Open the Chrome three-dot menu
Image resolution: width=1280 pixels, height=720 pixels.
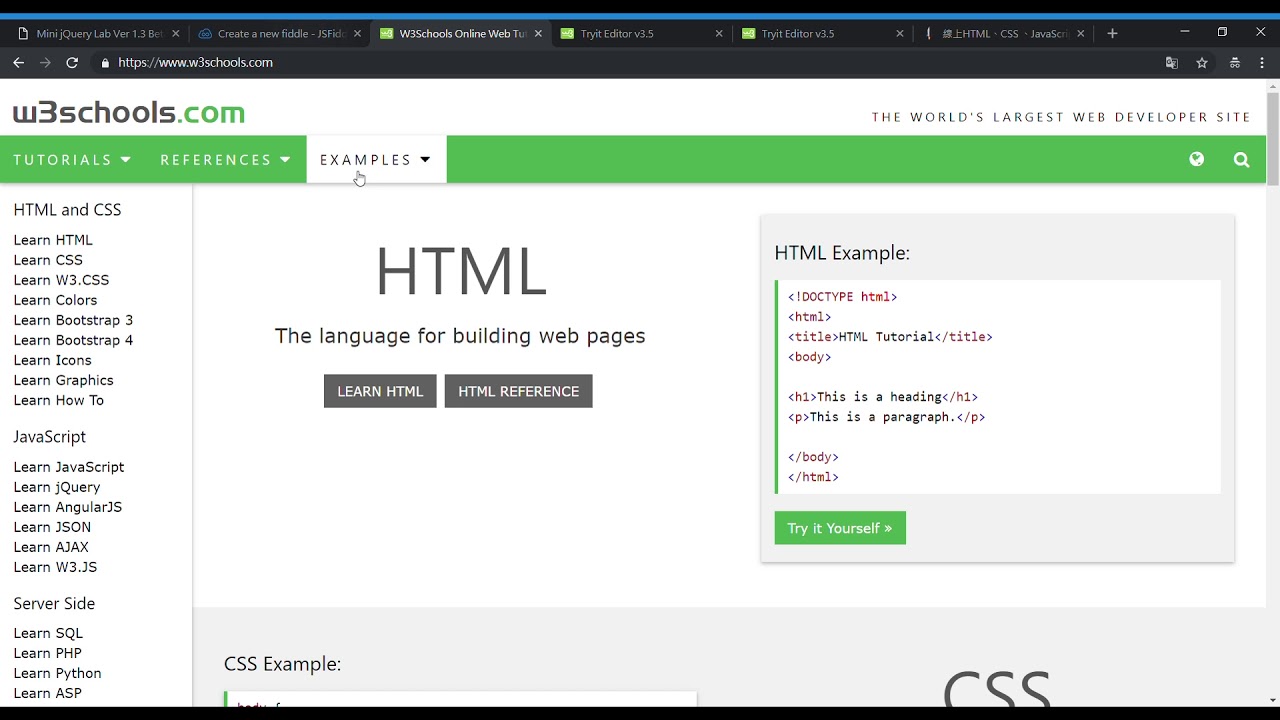tap(1262, 62)
